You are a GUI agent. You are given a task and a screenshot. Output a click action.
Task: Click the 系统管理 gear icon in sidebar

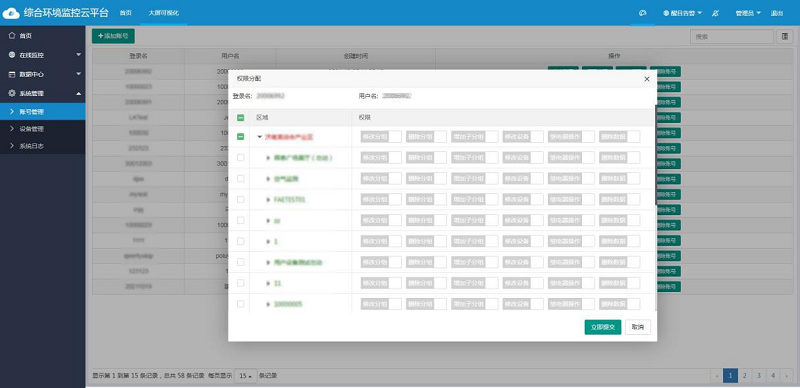(x=12, y=93)
